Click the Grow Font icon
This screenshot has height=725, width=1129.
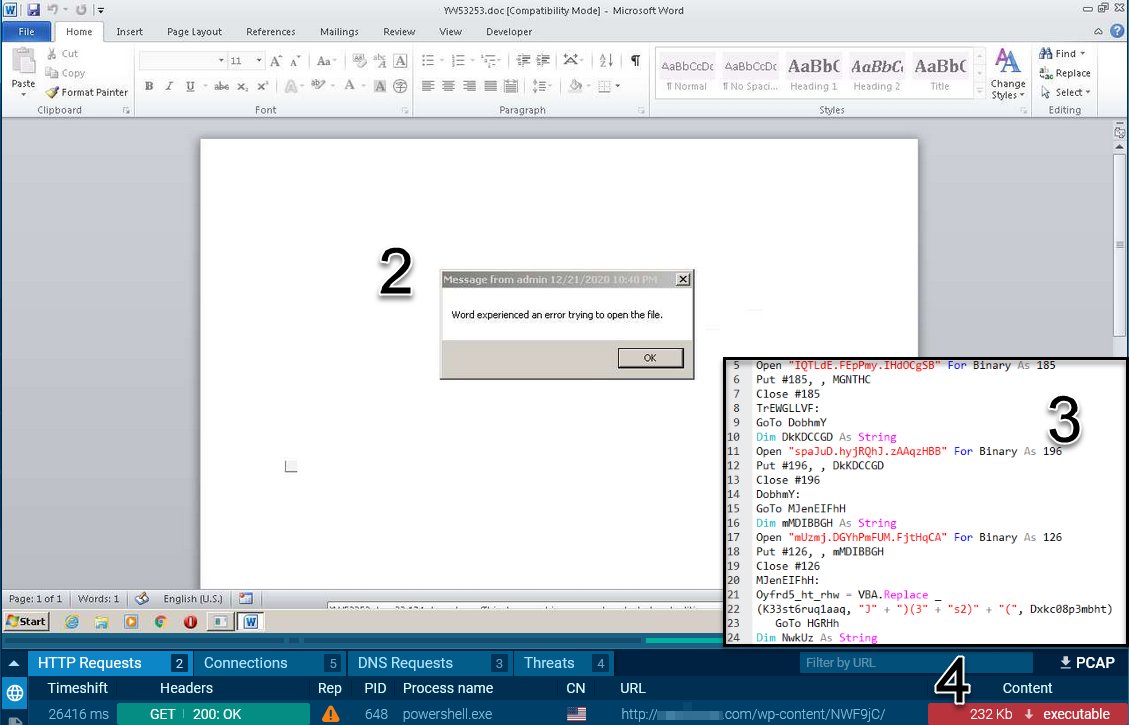(276, 61)
